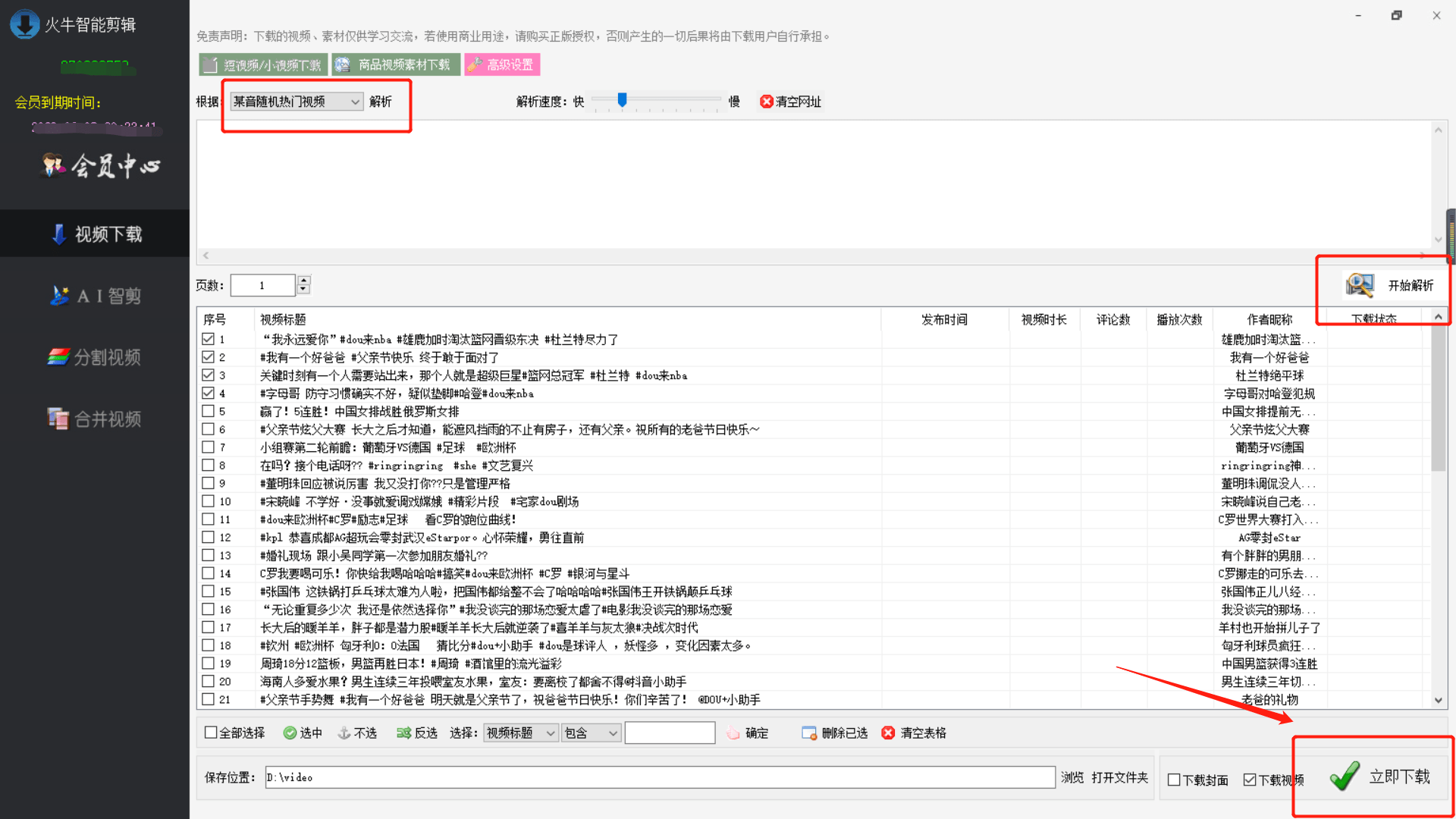Viewport: 1456px width, 819px height.
Task: Open 合并视频 in the sidebar
Action: coord(95,419)
